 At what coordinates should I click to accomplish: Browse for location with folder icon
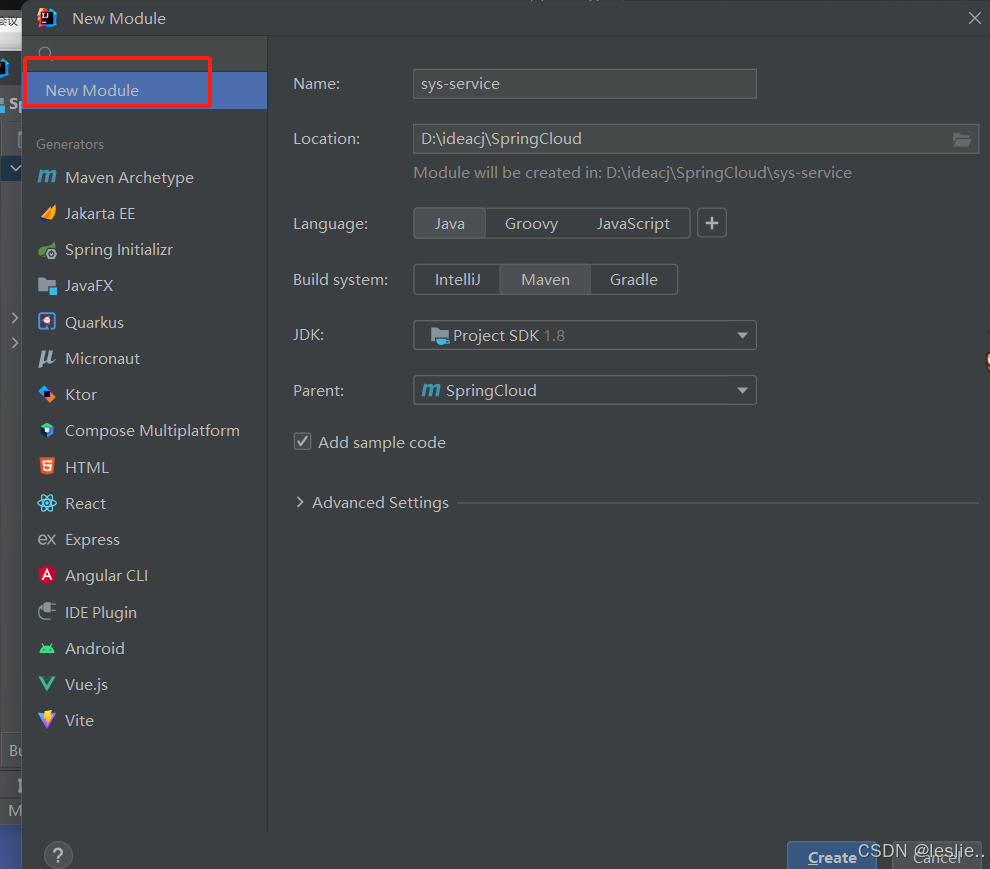(962, 139)
